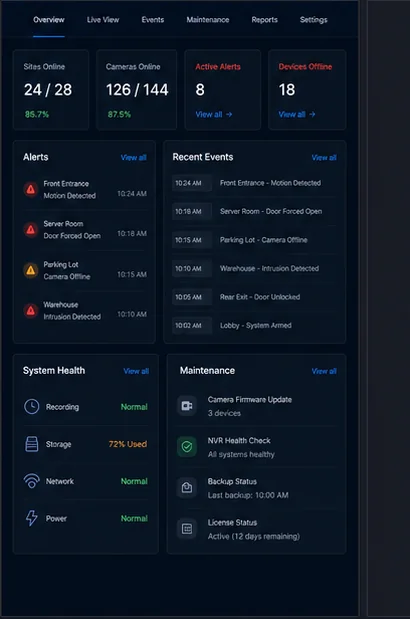This screenshot has height=619, width=410.
Task: Click the NVR Health Check shield icon
Action: coord(187,447)
